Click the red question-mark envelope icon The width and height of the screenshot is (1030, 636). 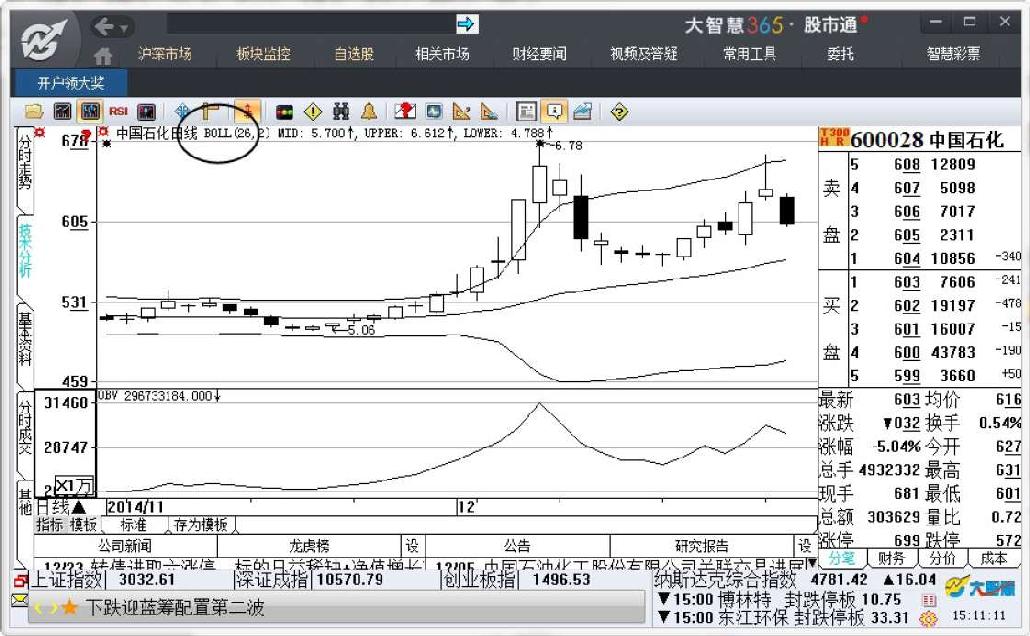(x=405, y=112)
